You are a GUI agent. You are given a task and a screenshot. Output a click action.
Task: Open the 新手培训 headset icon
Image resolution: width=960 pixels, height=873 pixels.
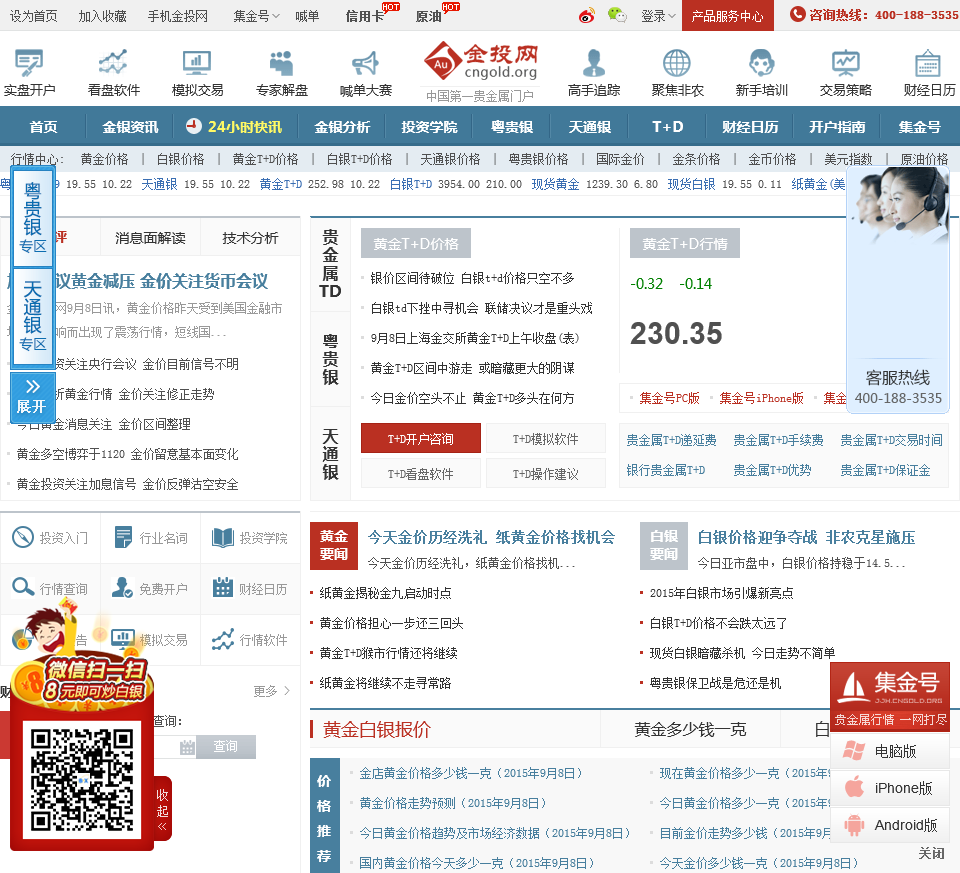pyautogui.click(x=761, y=62)
